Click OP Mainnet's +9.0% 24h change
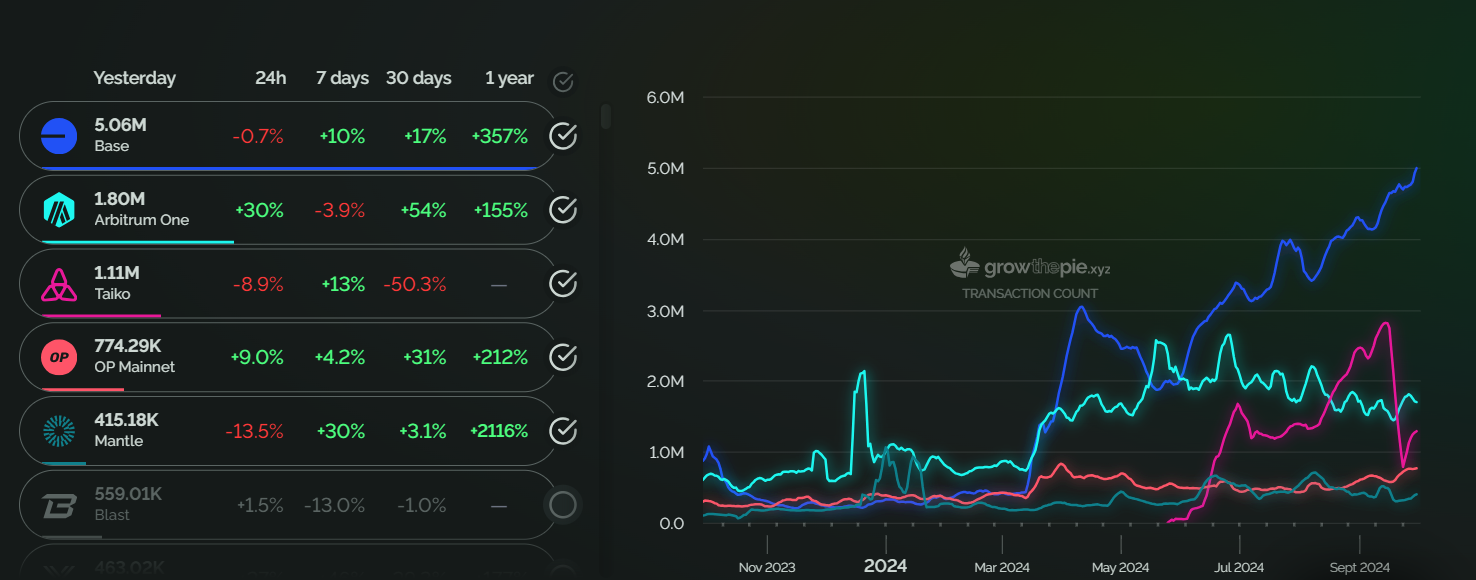The width and height of the screenshot is (1476, 580). click(x=257, y=357)
